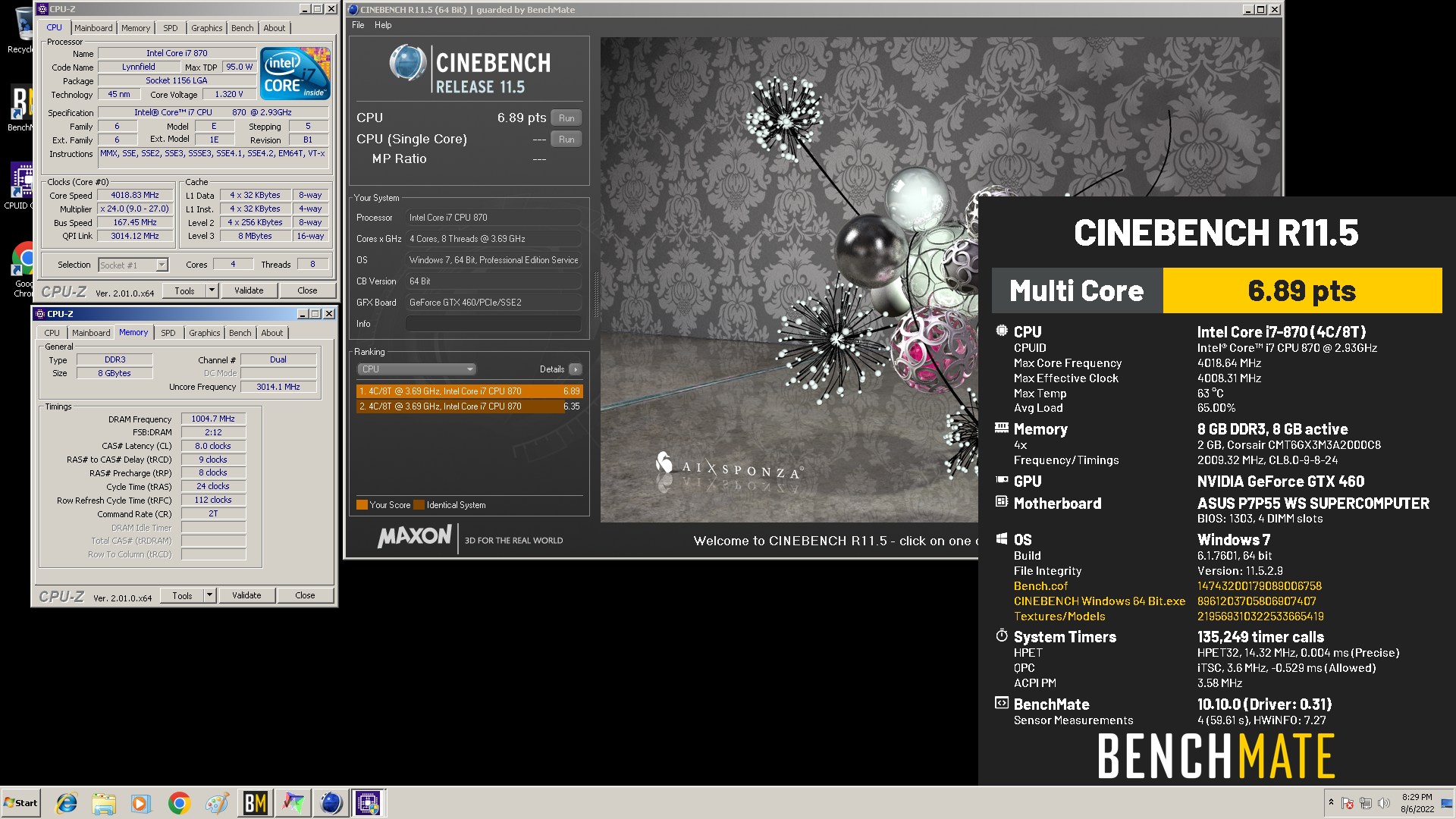Image resolution: width=1456 pixels, height=819 pixels.
Task: Open Bench tab in top CPU-Z window
Action: [243, 28]
